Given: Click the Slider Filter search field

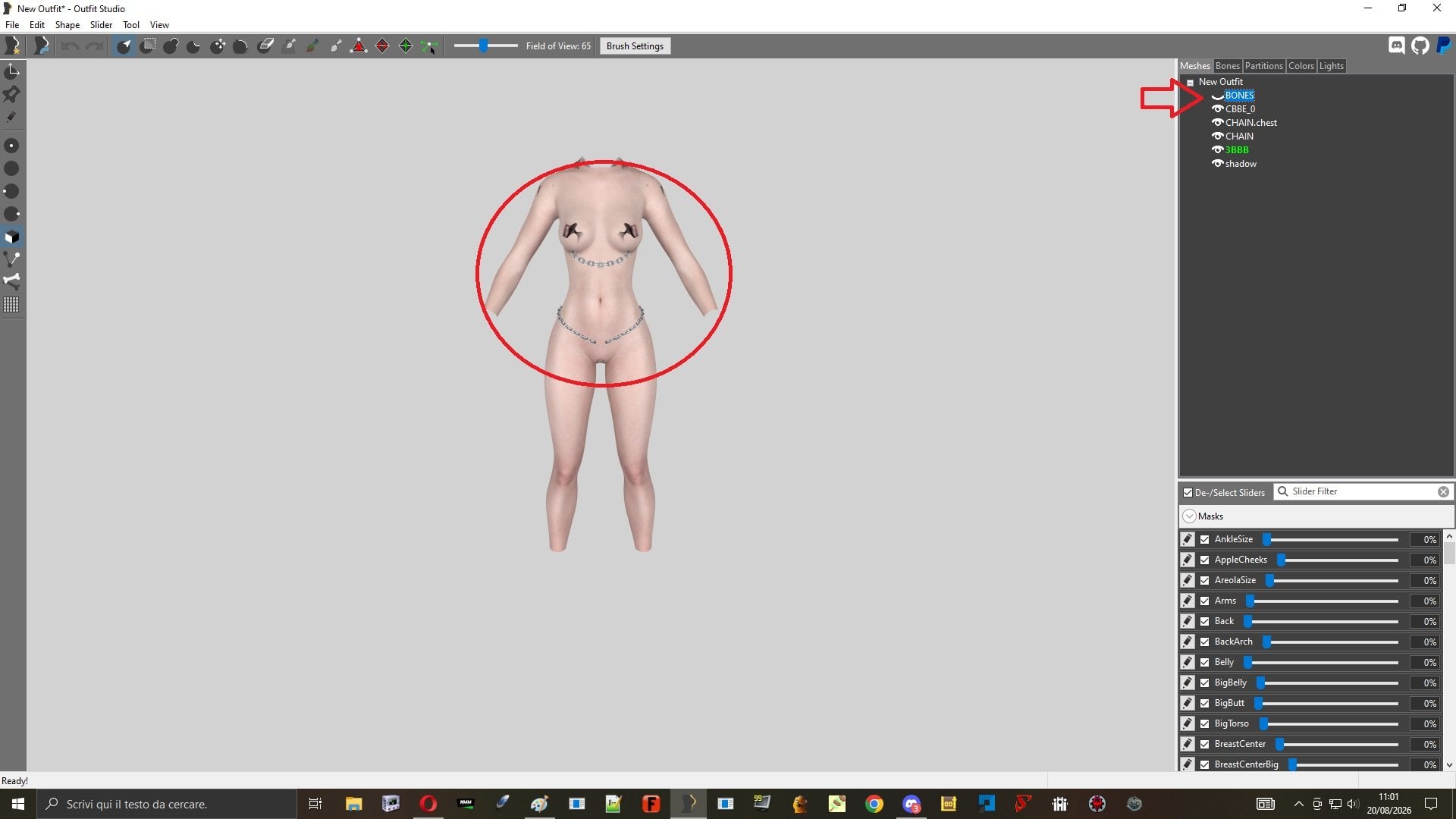Looking at the screenshot, I should pos(1364,492).
